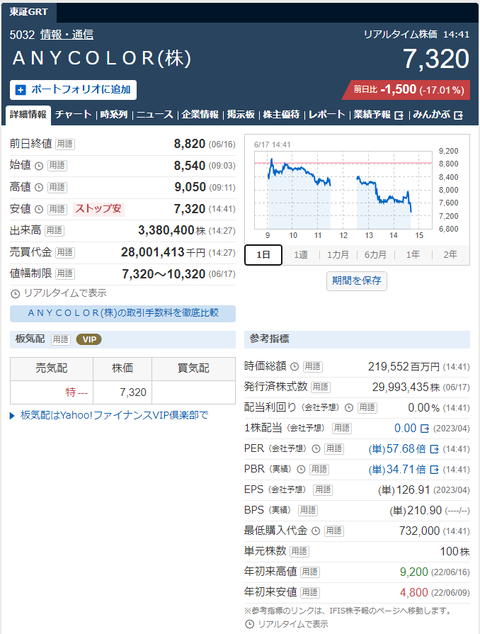
Task: Open PBR 34.71倍 link
Action: 403,469
